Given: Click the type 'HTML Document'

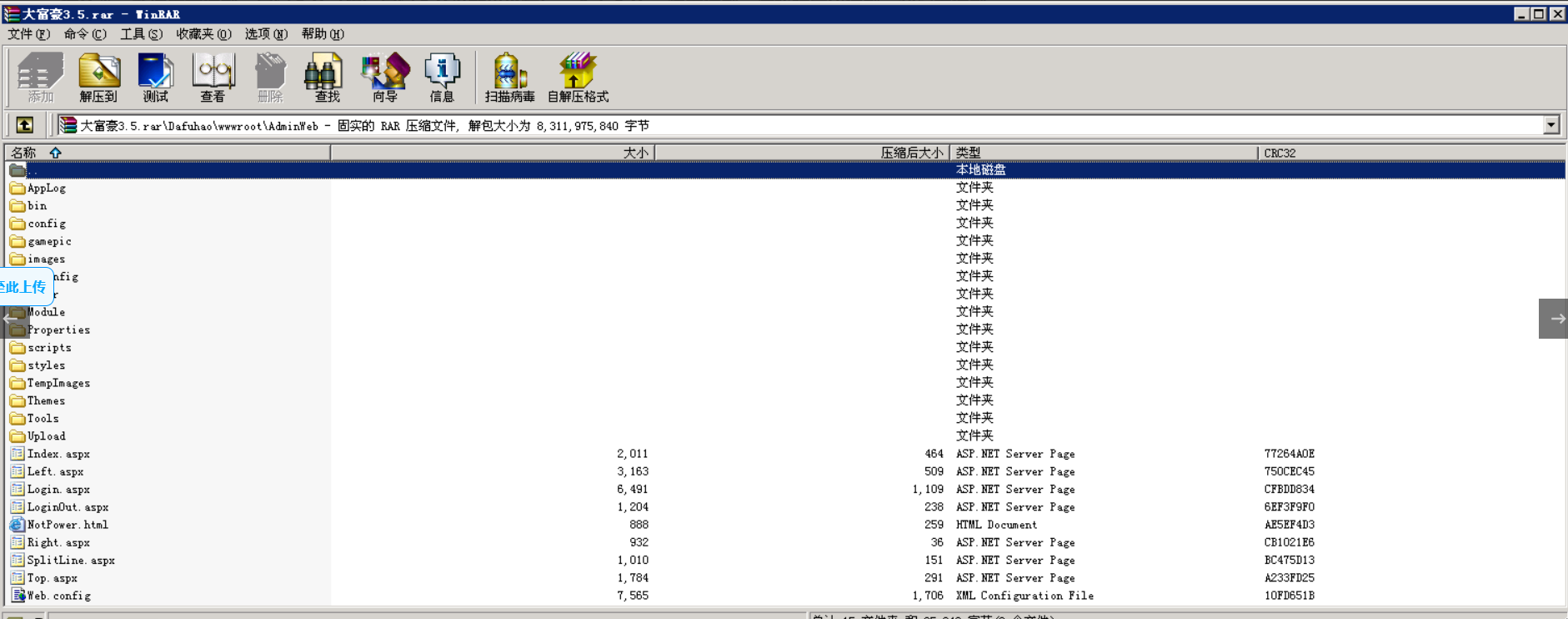Looking at the screenshot, I should click(996, 525).
